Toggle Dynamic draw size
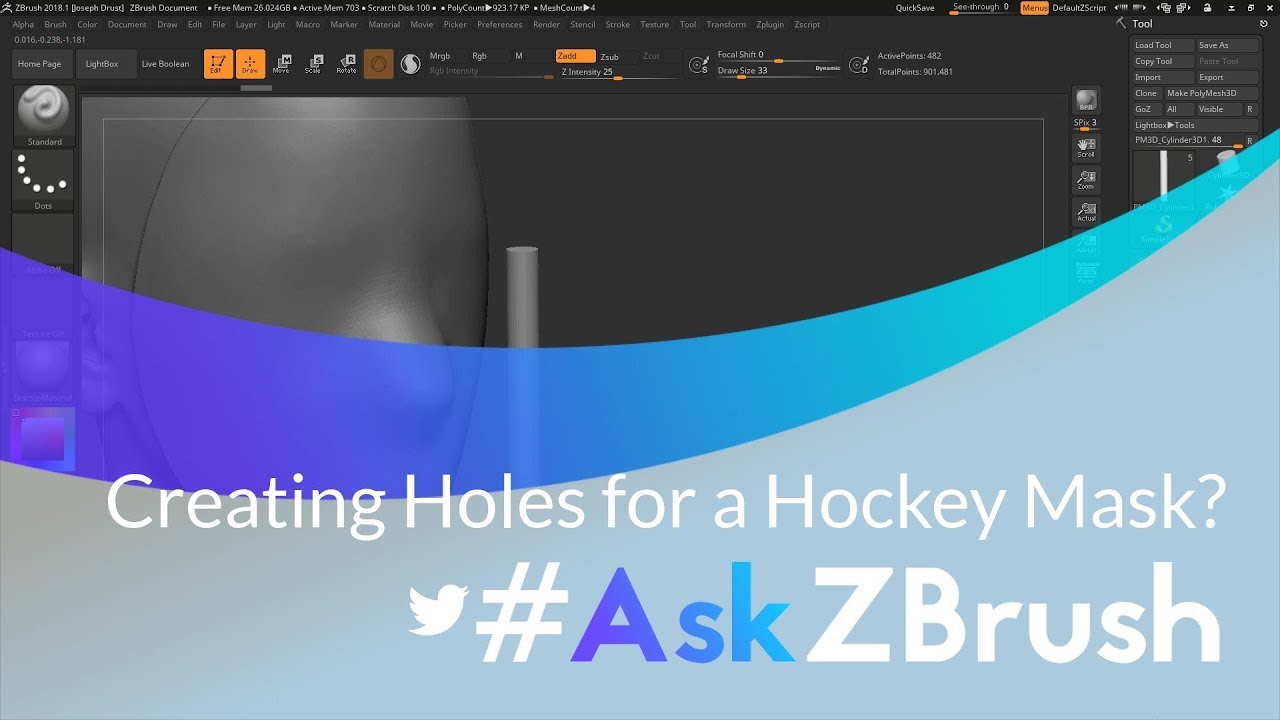The image size is (1280, 720). point(828,68)
